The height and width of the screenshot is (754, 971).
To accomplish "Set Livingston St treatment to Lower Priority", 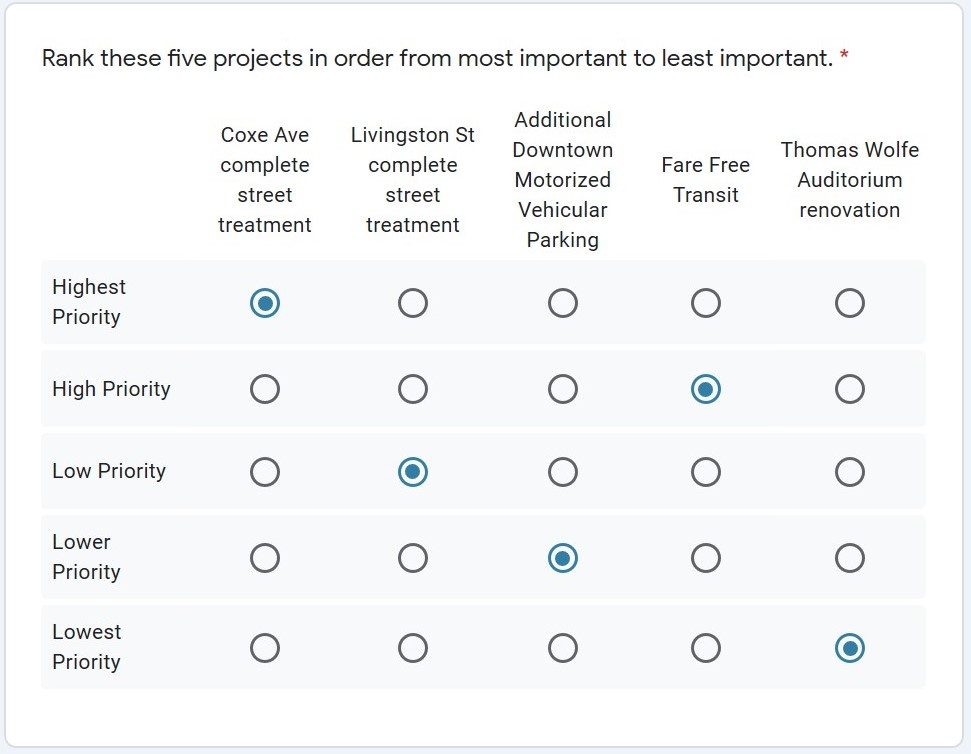I will tap(413, 558).
